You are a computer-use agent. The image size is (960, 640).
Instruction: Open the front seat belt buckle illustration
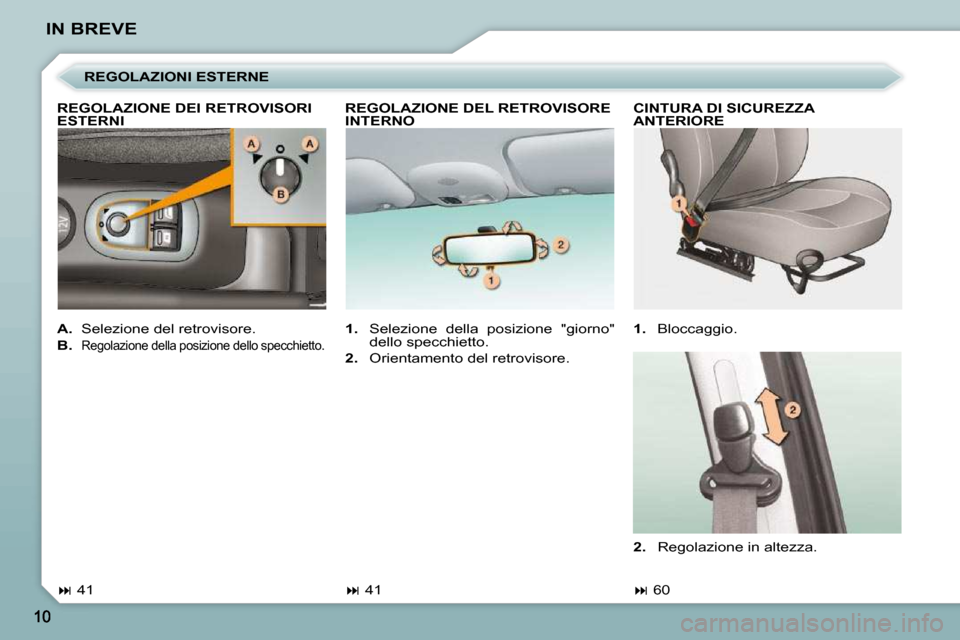coord(767,219)
